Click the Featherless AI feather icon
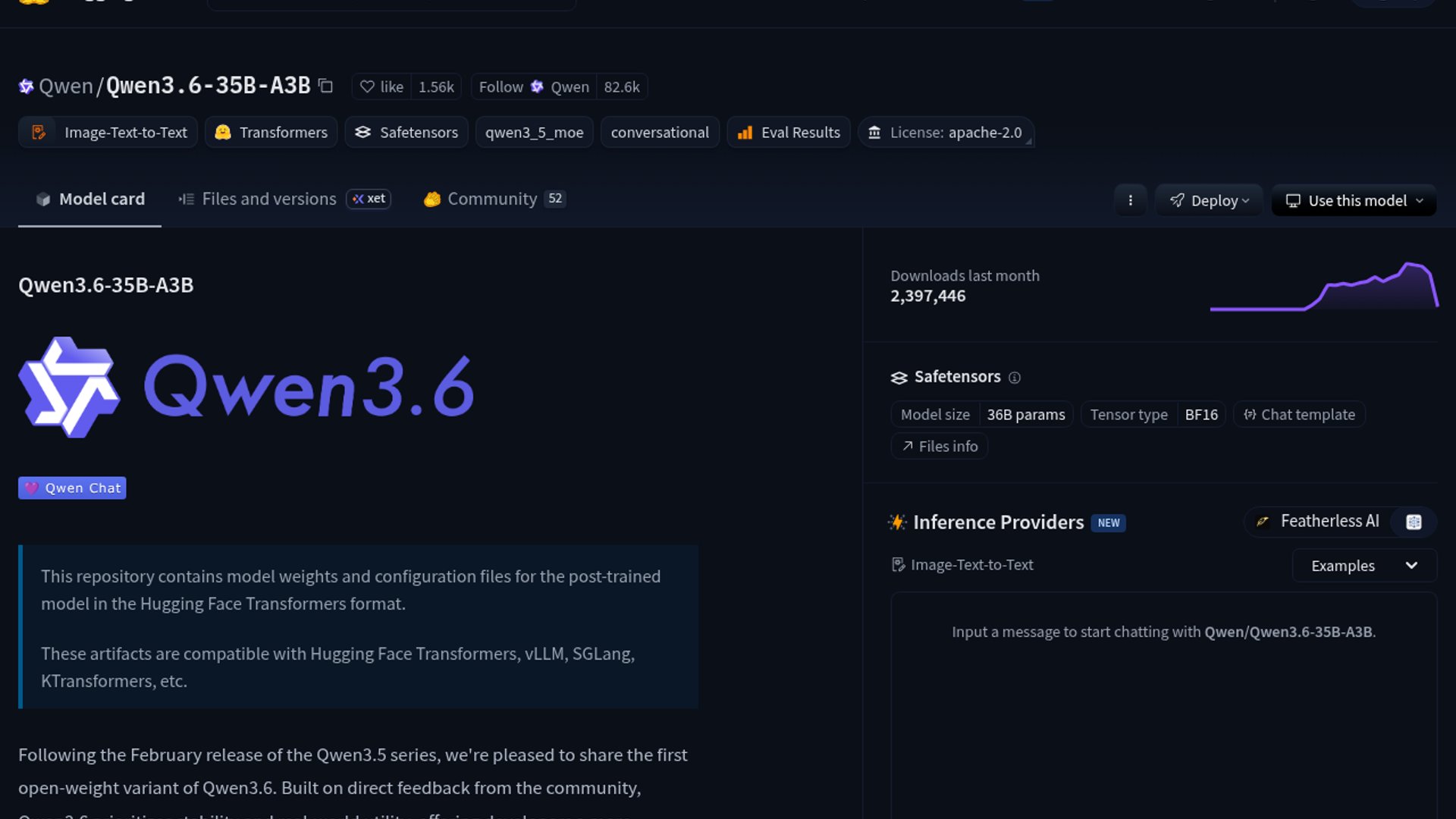Image resolution: width=1456 pixels, height=819 pixels. (x=1263, y=521)
